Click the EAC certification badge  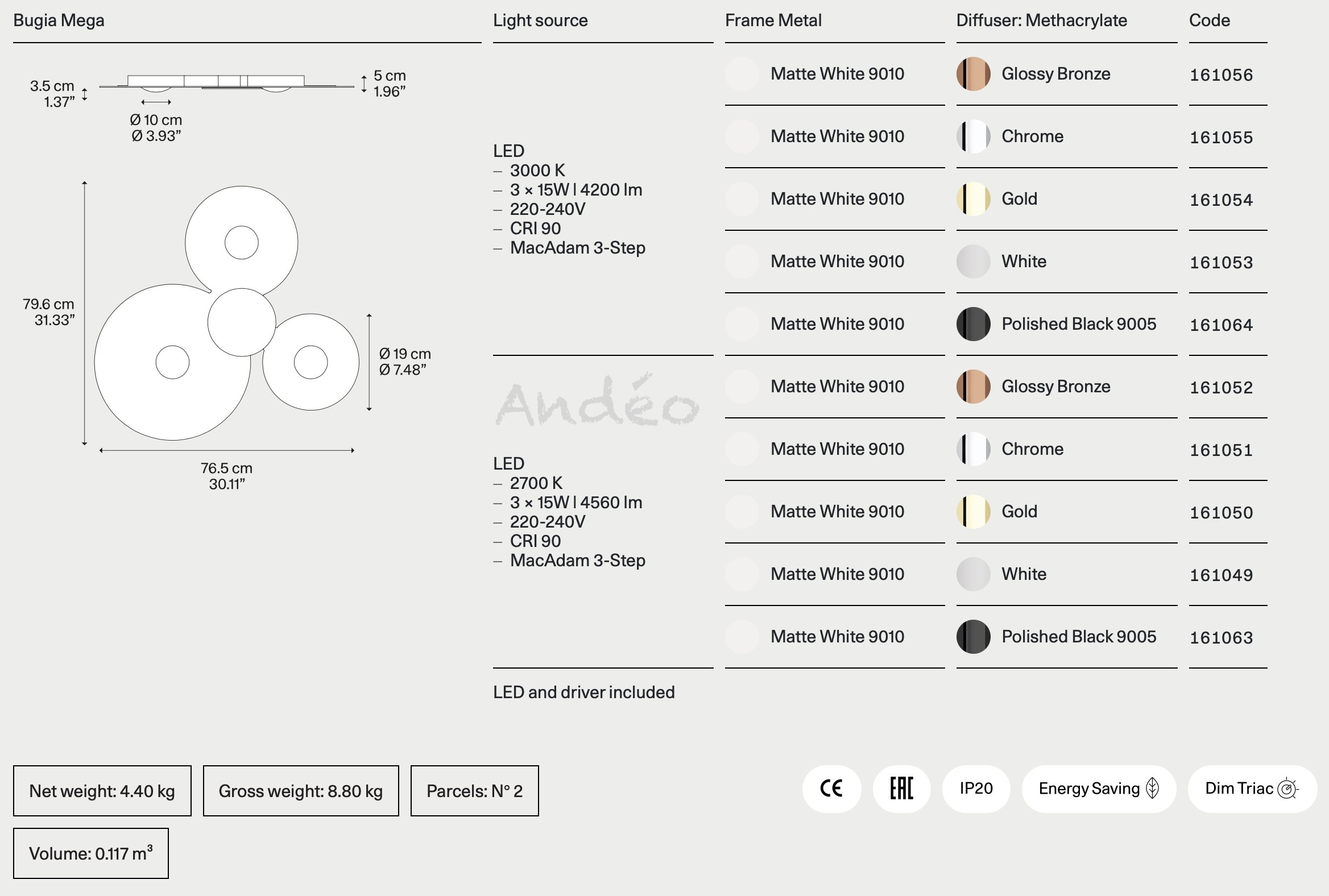(x=901, y=789)
